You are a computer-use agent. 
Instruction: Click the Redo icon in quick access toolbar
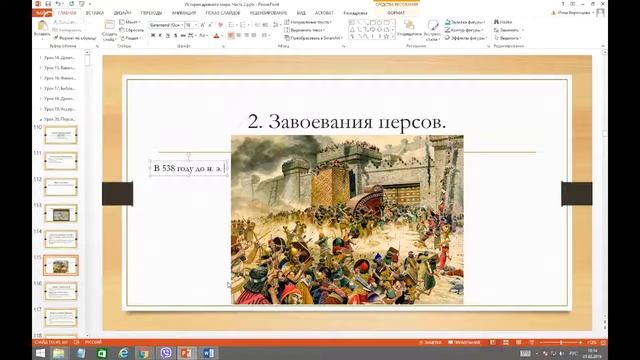pos(71,4)
